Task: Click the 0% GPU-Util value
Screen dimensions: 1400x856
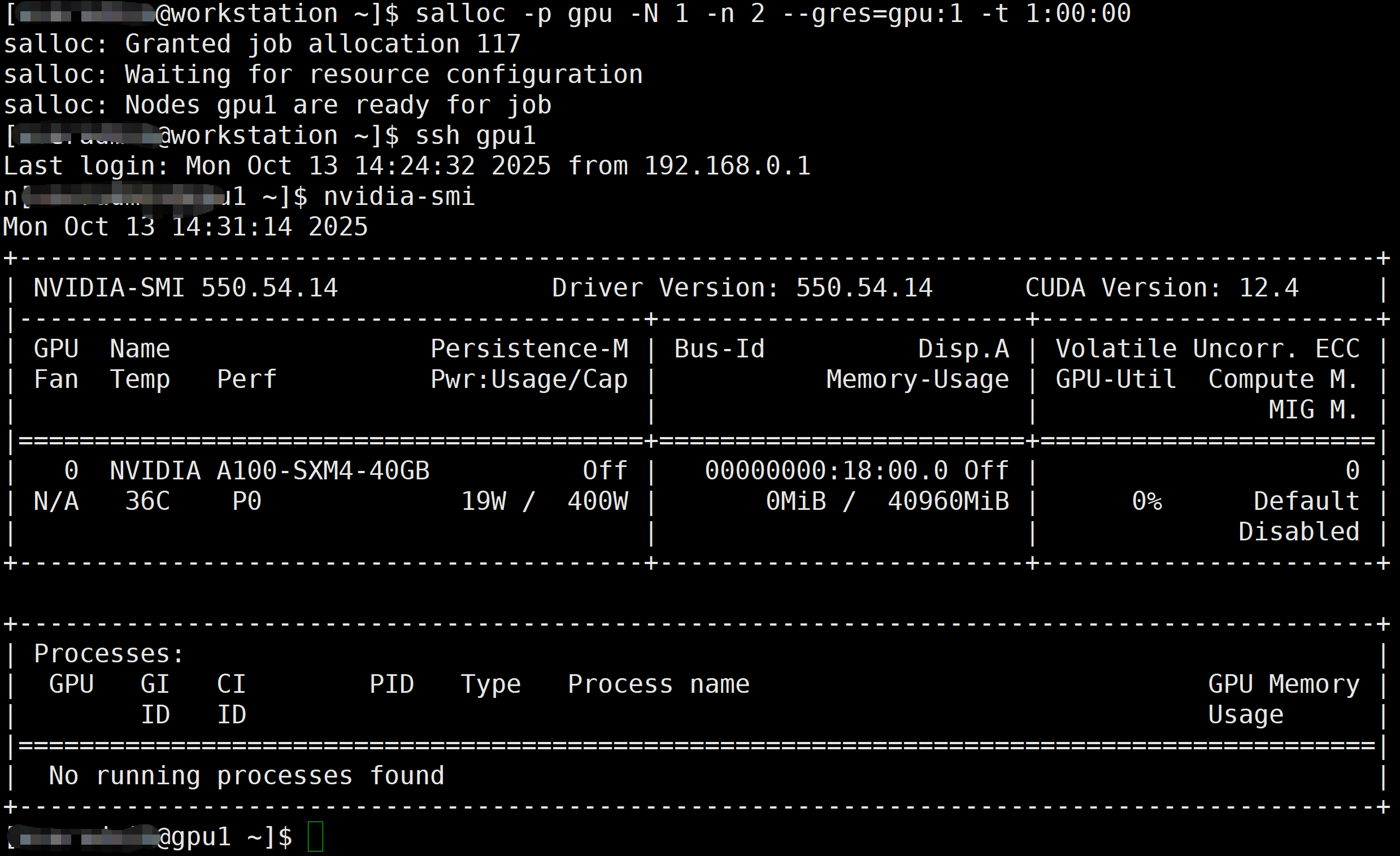Action: [1146, 501]
